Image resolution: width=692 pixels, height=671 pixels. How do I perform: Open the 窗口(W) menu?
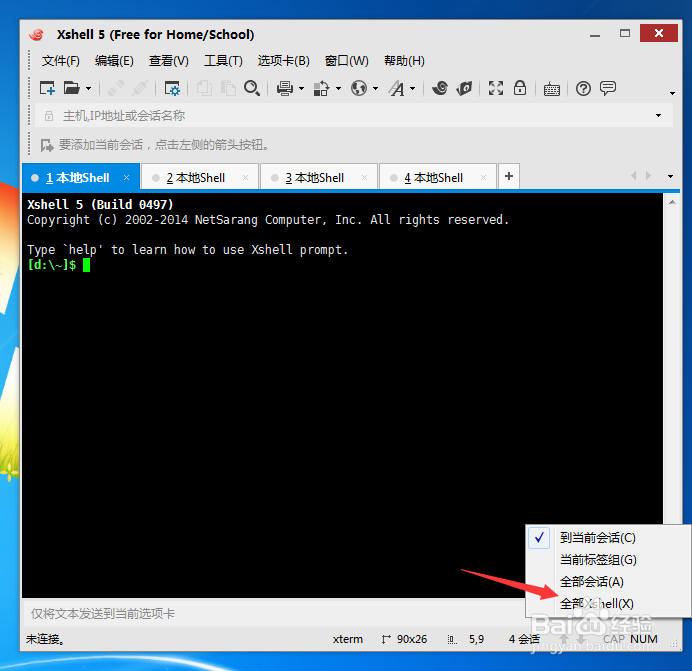coord(346,60)
